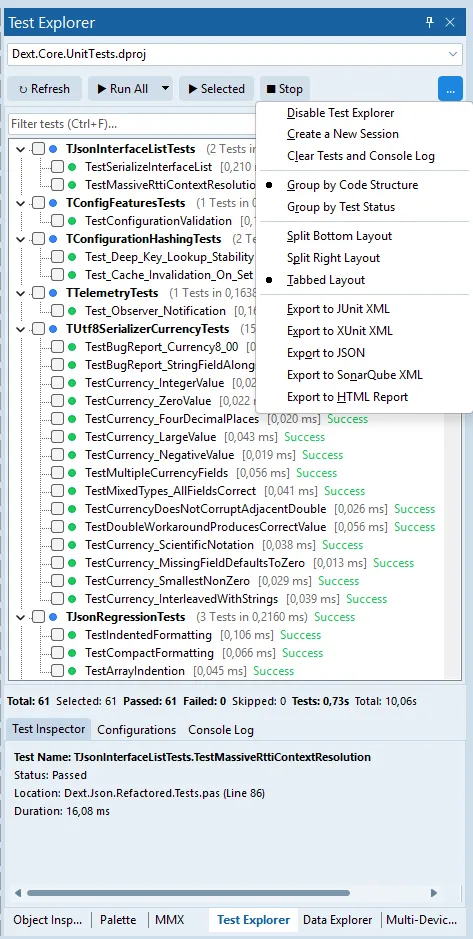Collapse the TJsonRegressionTests node
The height and width of the screenshot is (939, 473).
[21, 617]
